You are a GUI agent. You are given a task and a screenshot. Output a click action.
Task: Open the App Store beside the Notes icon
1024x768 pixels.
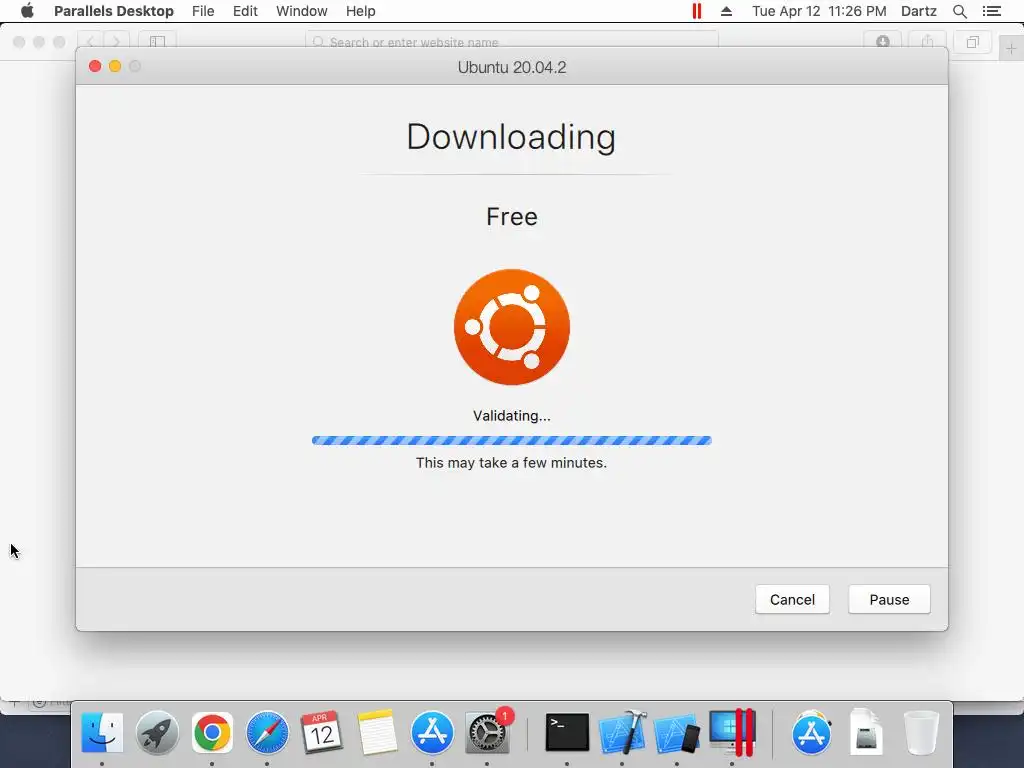(x=432, y=732)
